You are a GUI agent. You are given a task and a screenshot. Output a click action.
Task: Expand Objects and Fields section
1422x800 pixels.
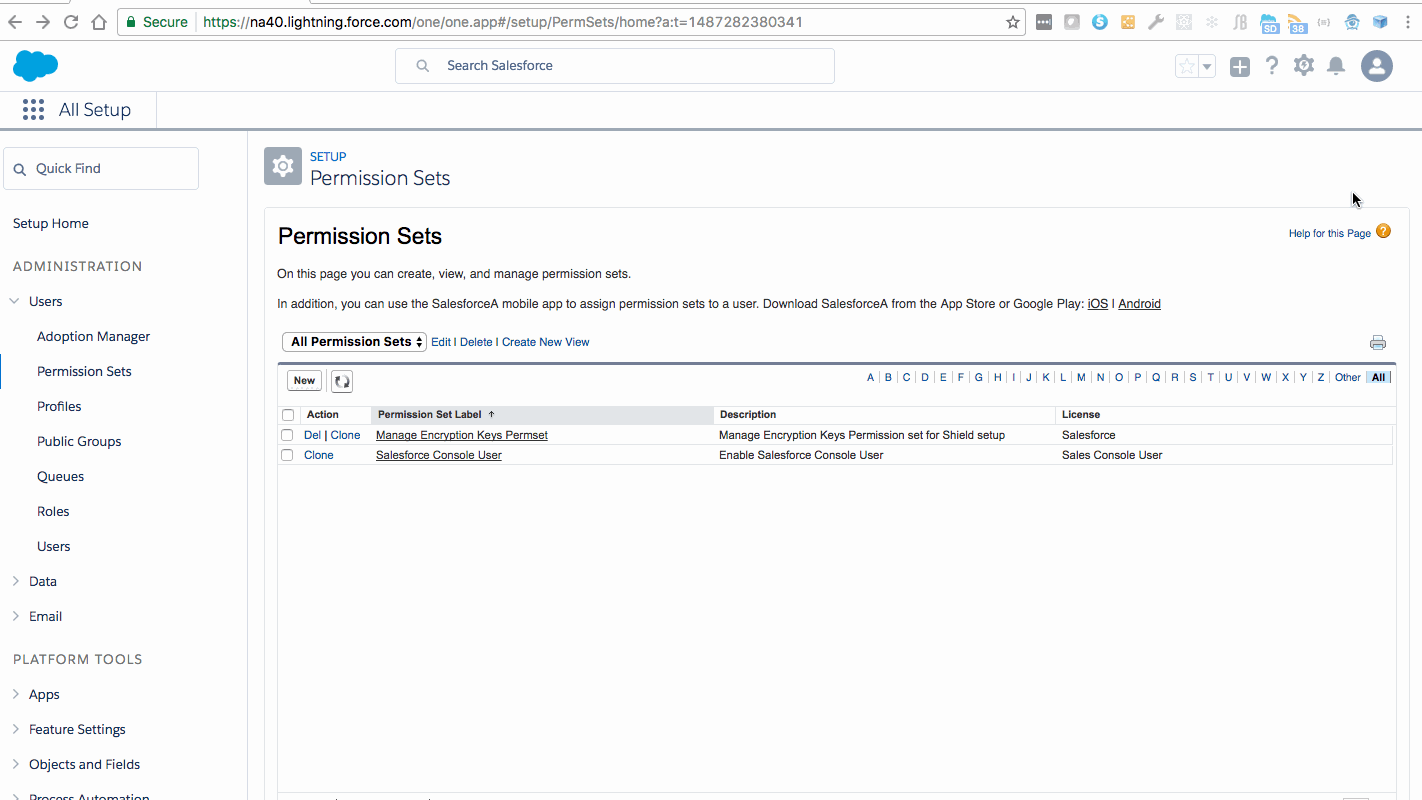(15, 764)
